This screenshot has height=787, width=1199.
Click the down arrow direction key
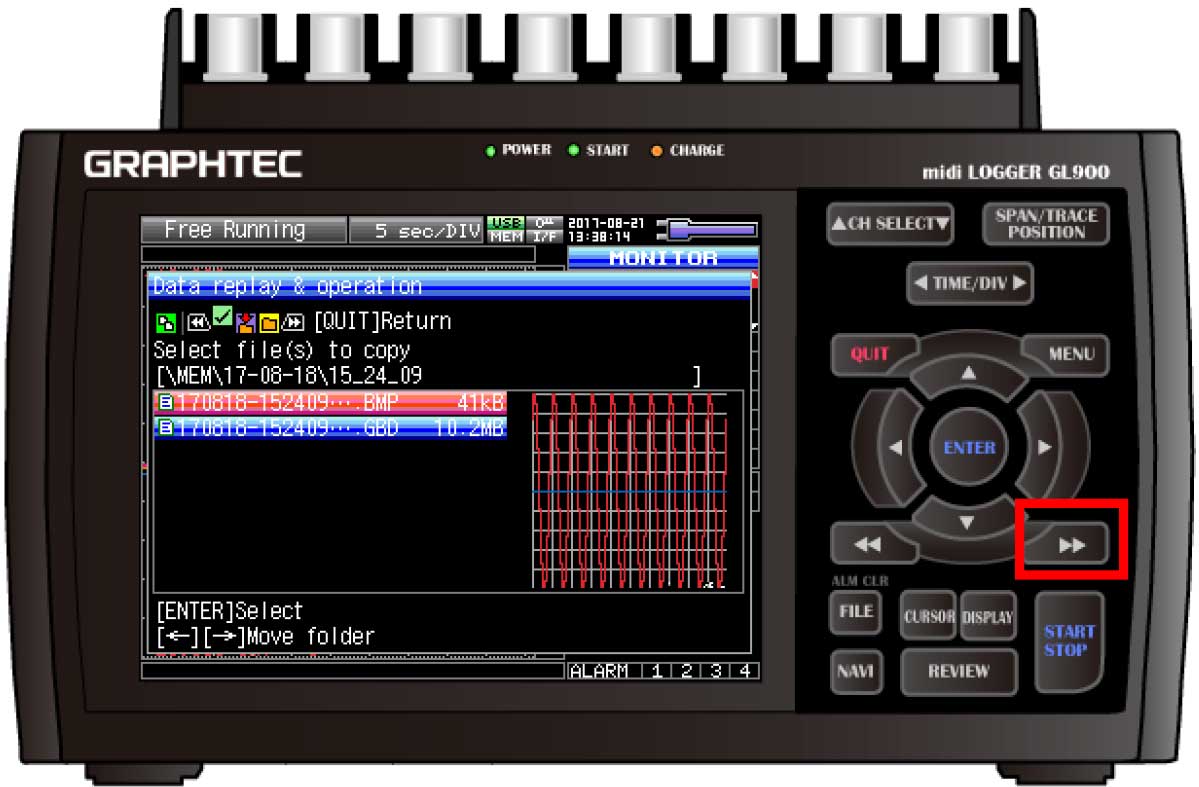[x=967, y=522]
